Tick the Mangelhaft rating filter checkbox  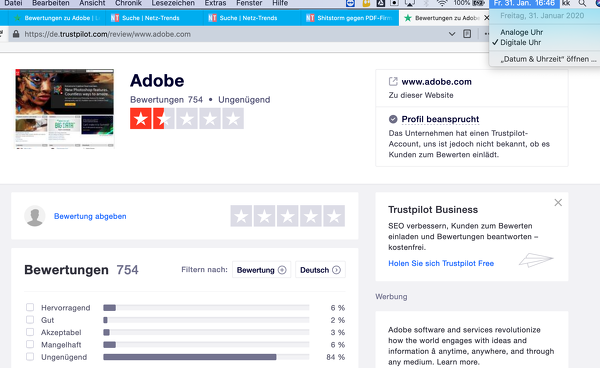coord(30,344)
